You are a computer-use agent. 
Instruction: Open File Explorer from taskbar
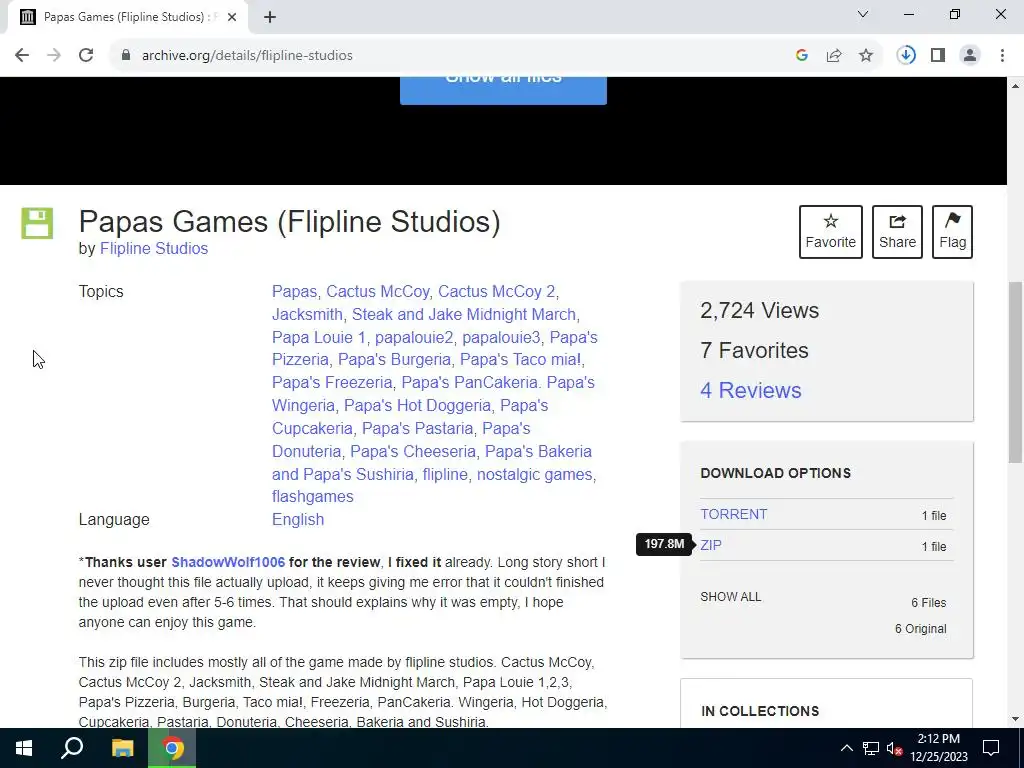click(x=122, y=748)
